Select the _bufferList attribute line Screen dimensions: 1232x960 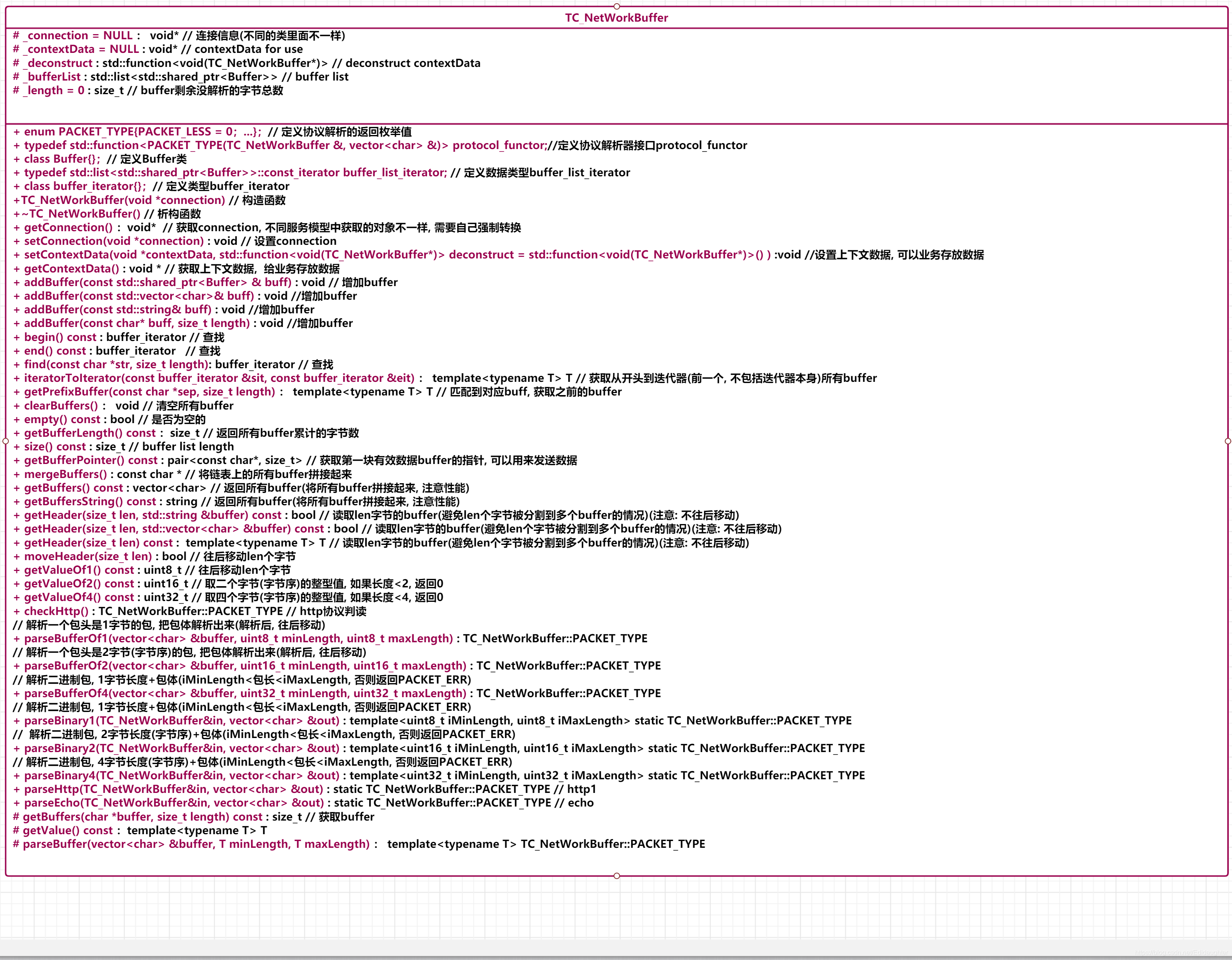pyautogui.click(x=181, y=77)
